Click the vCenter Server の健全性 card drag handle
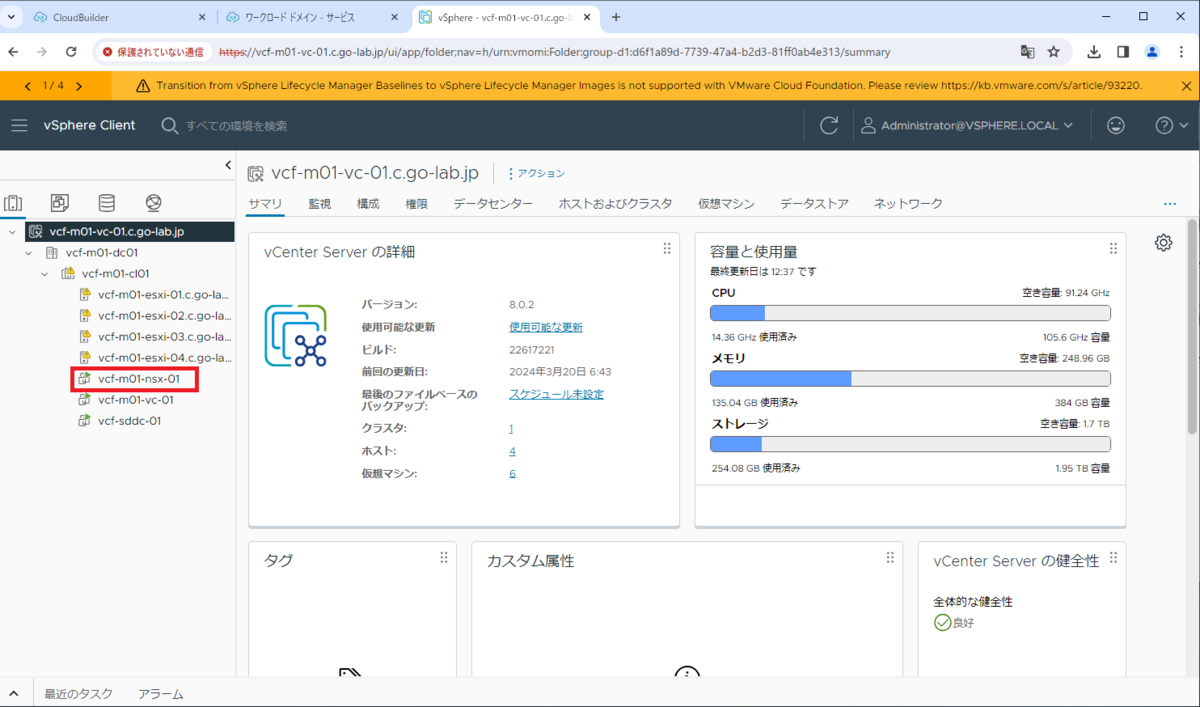1200x707 pixels. click(x=1113, y=558)
